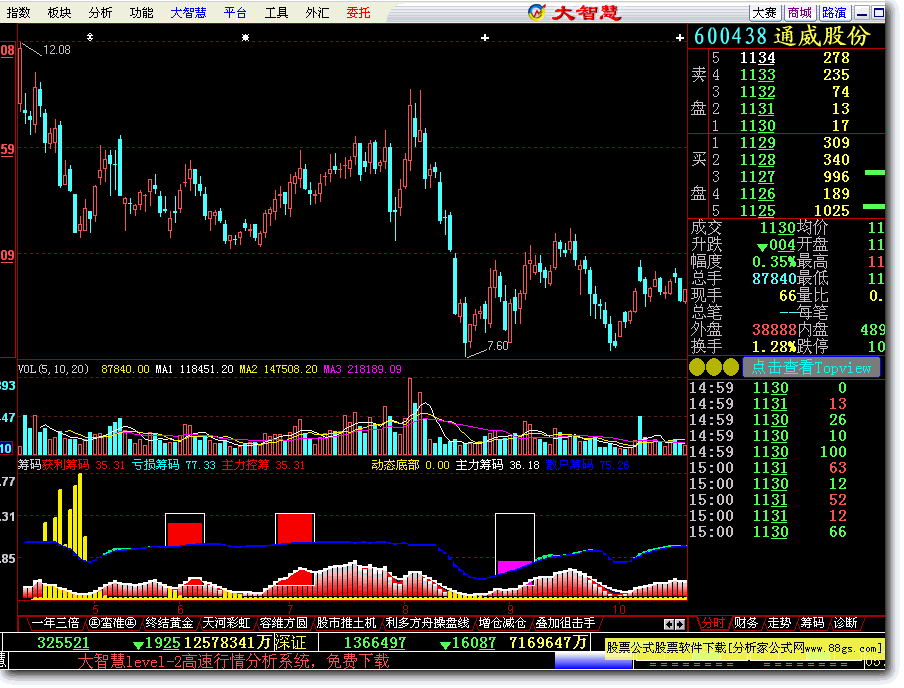Viewport: 904px width, 688px height.
Task: Open the 工具 menu
Action: point(276,12)
